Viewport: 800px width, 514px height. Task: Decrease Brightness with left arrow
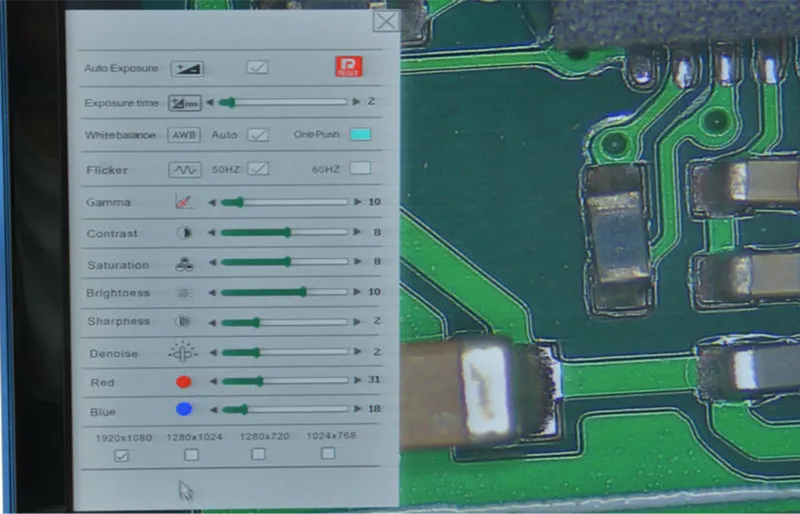click(212, 292)
